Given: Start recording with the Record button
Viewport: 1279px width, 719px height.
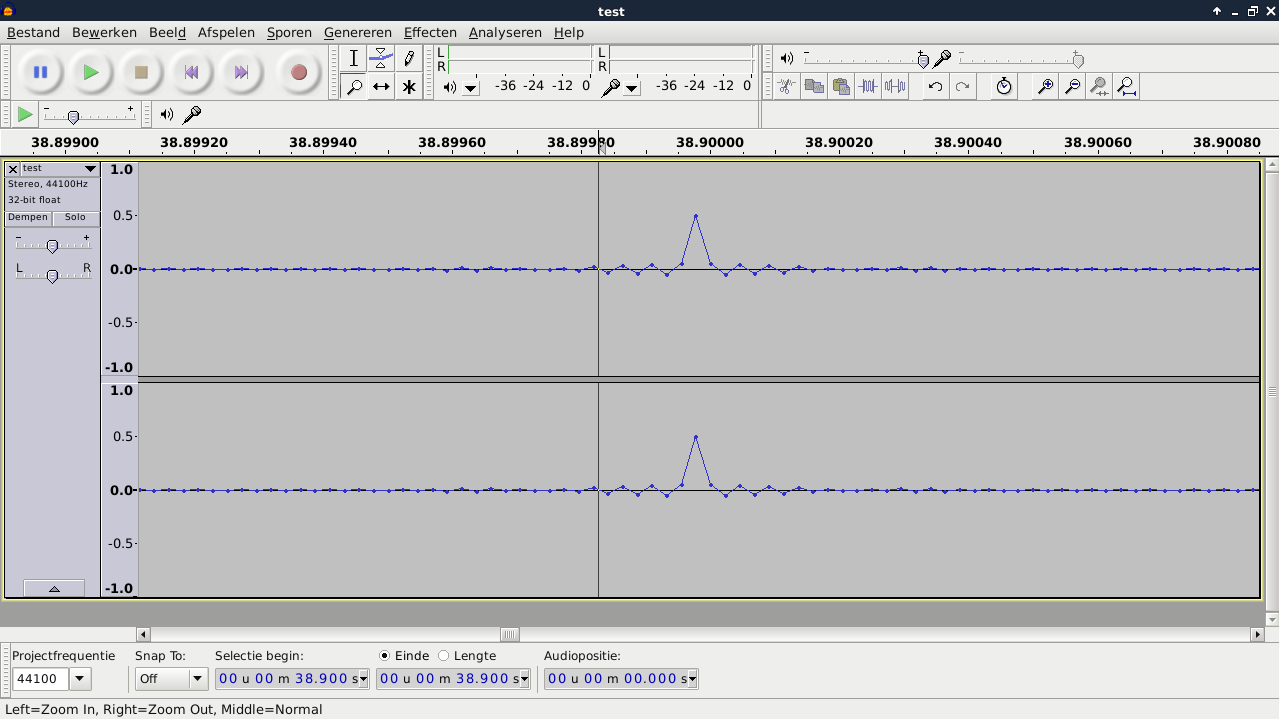Looking at the screenshot, I should point(298,72).
